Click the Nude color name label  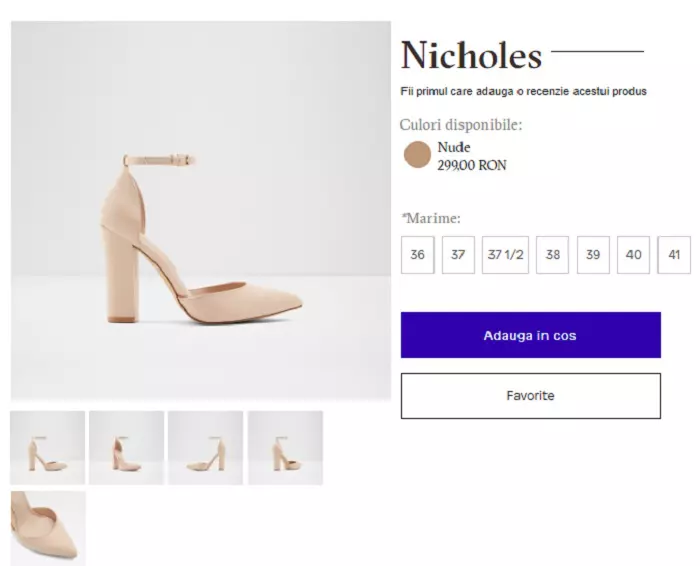click(x=454, y=148)
